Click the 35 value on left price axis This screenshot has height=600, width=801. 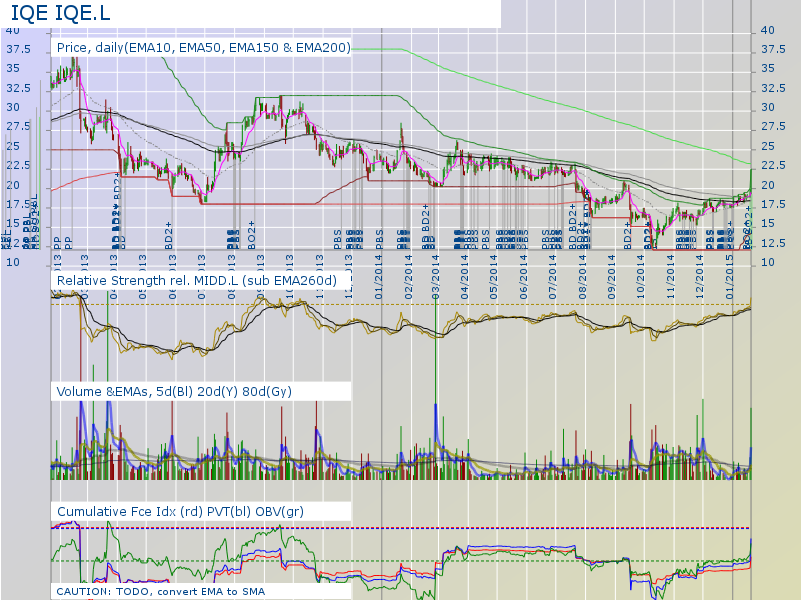[13, 68]
